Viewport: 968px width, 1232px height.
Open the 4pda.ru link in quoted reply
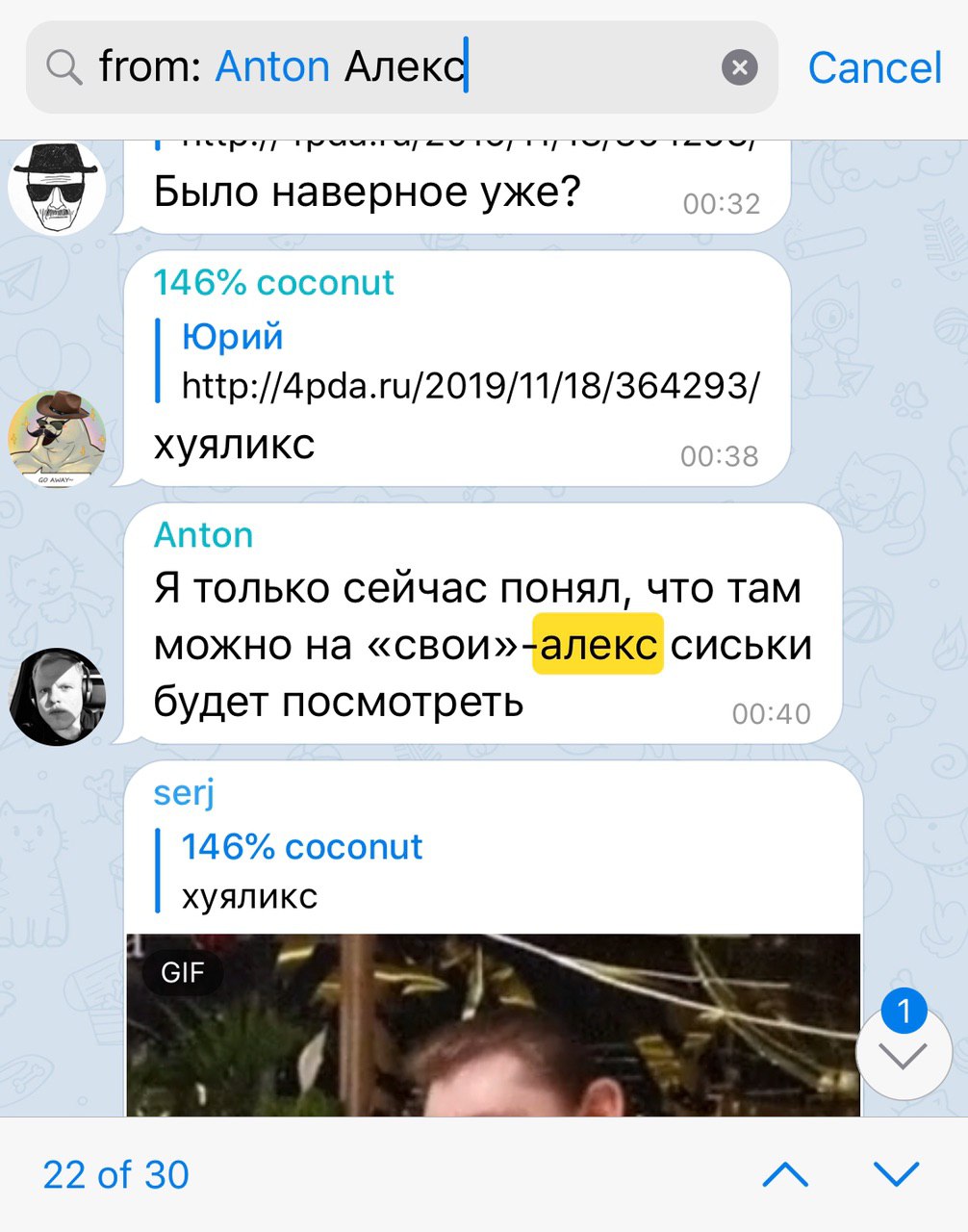[471, 386]
